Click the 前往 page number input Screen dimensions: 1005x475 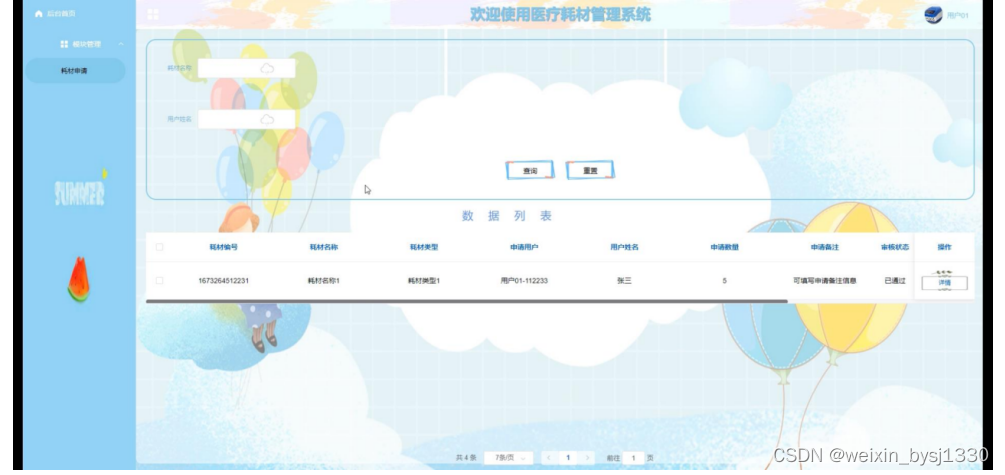(633, 458)
